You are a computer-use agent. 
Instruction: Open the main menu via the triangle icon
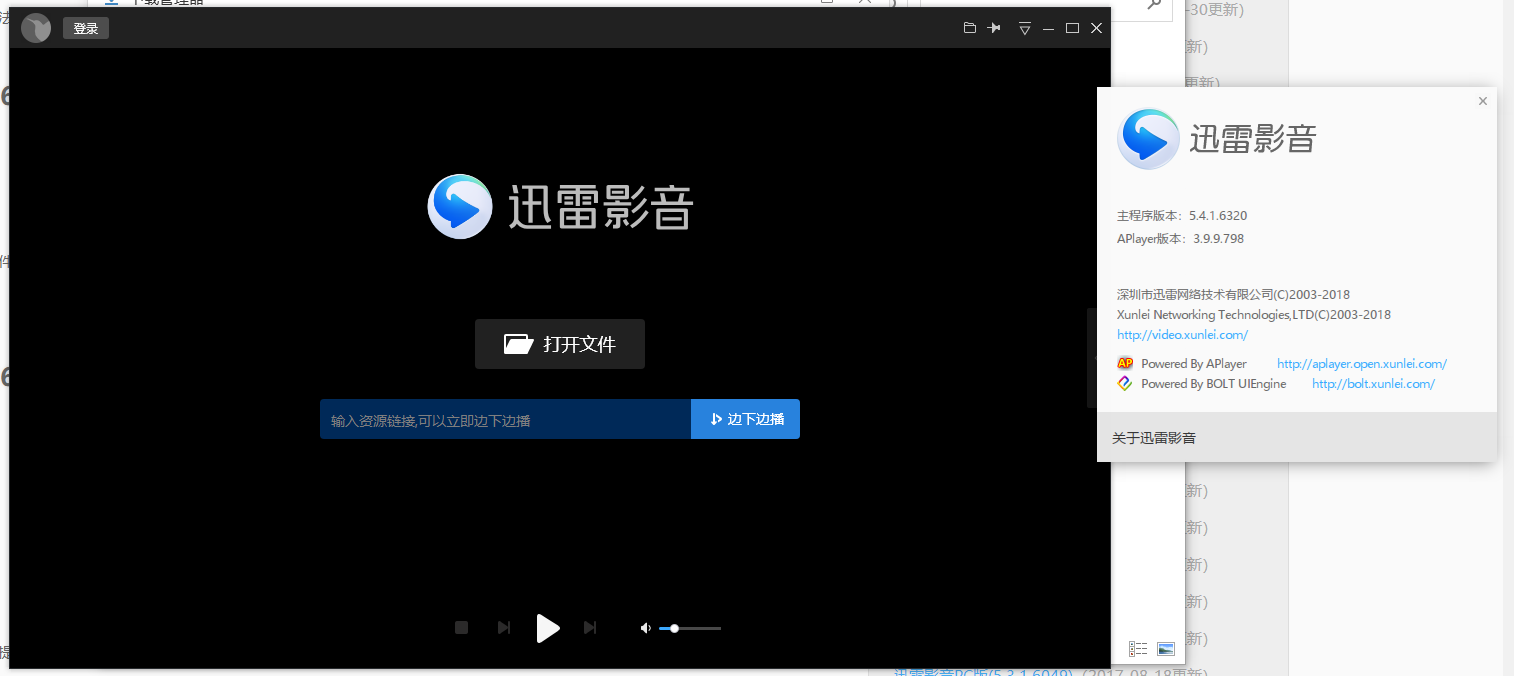(x=1024, y=28)
